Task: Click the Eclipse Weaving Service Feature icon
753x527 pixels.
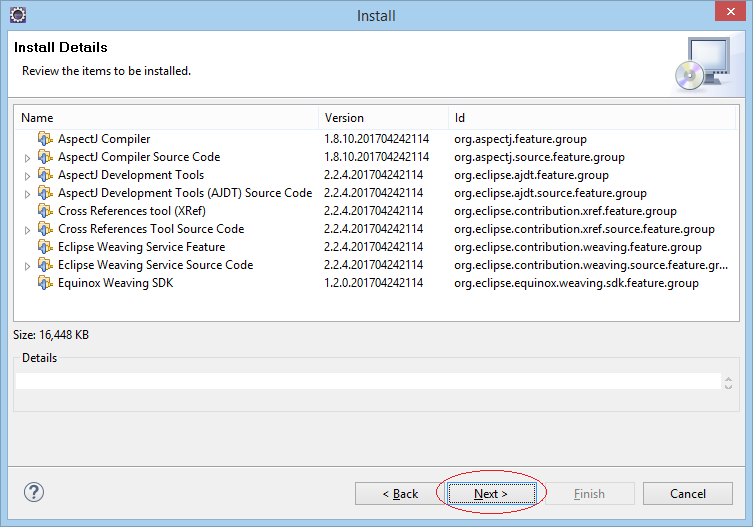Action: 45,247
